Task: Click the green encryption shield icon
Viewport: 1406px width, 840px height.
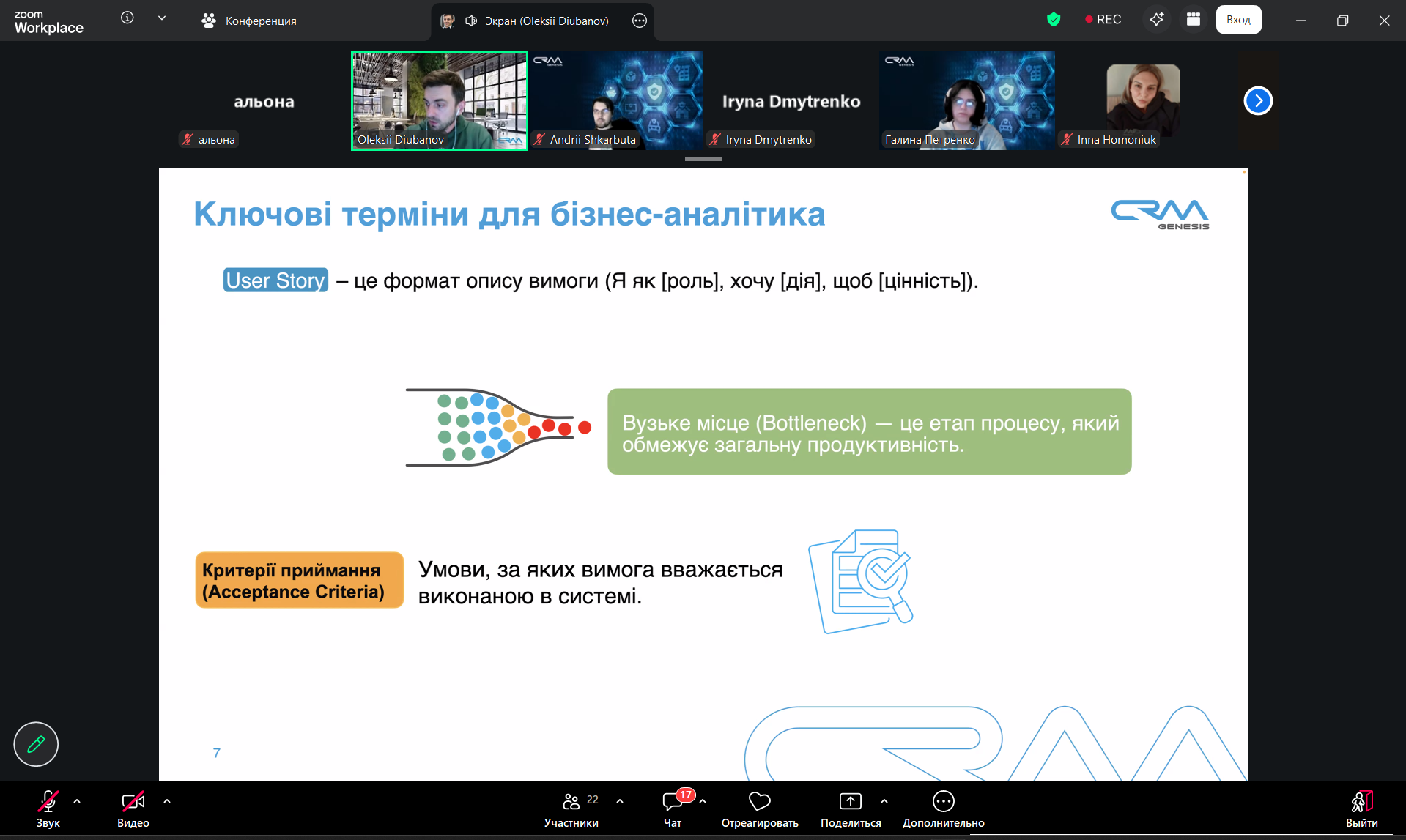Action: [1054, 20]
